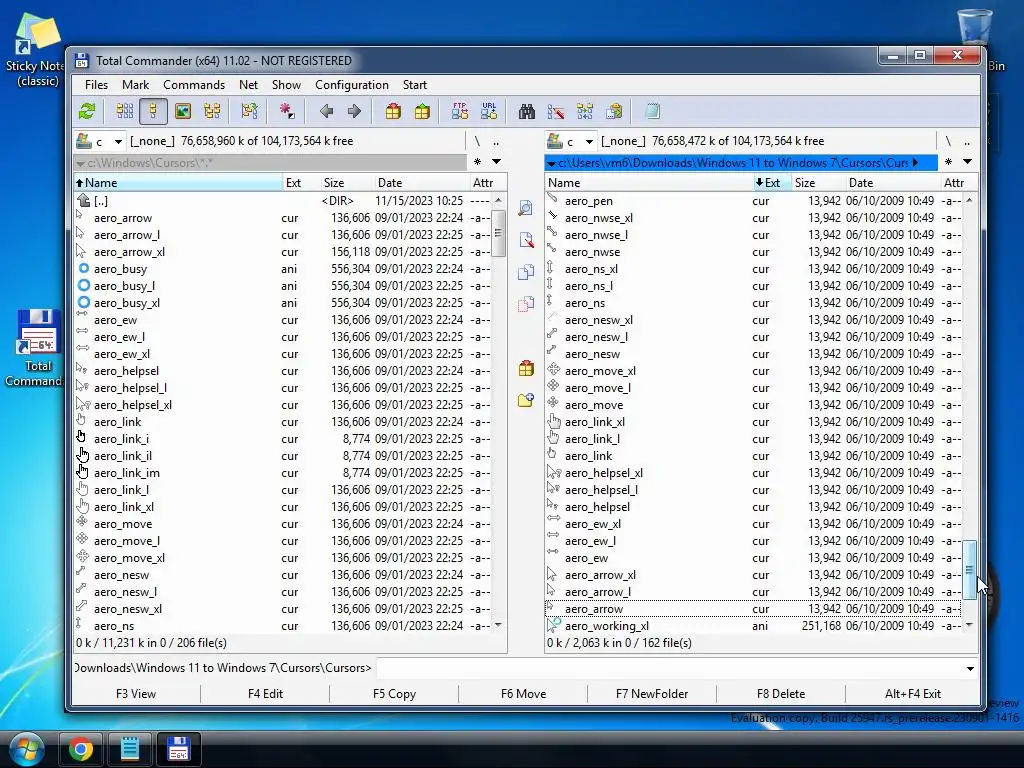Open the Start menu item in menu bar
This screenshot has width=1024, height=768.
click(x=414, y=85)
